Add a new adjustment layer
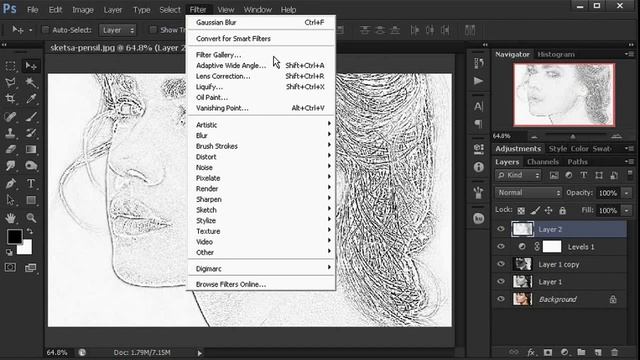The width and height of the screenshot is (640, 360). (564, 352)
